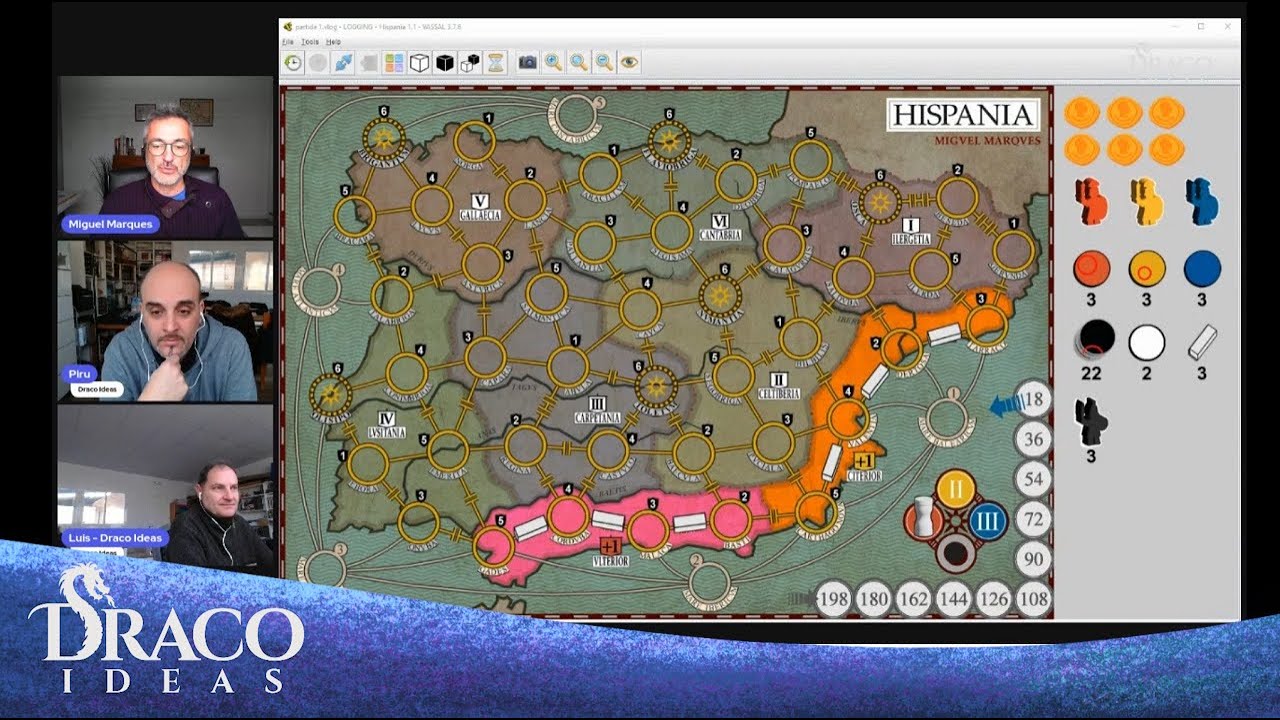Open the File menu in VASSAL
The width and height of the screenshot is (1280, 720).
point(287,42)
